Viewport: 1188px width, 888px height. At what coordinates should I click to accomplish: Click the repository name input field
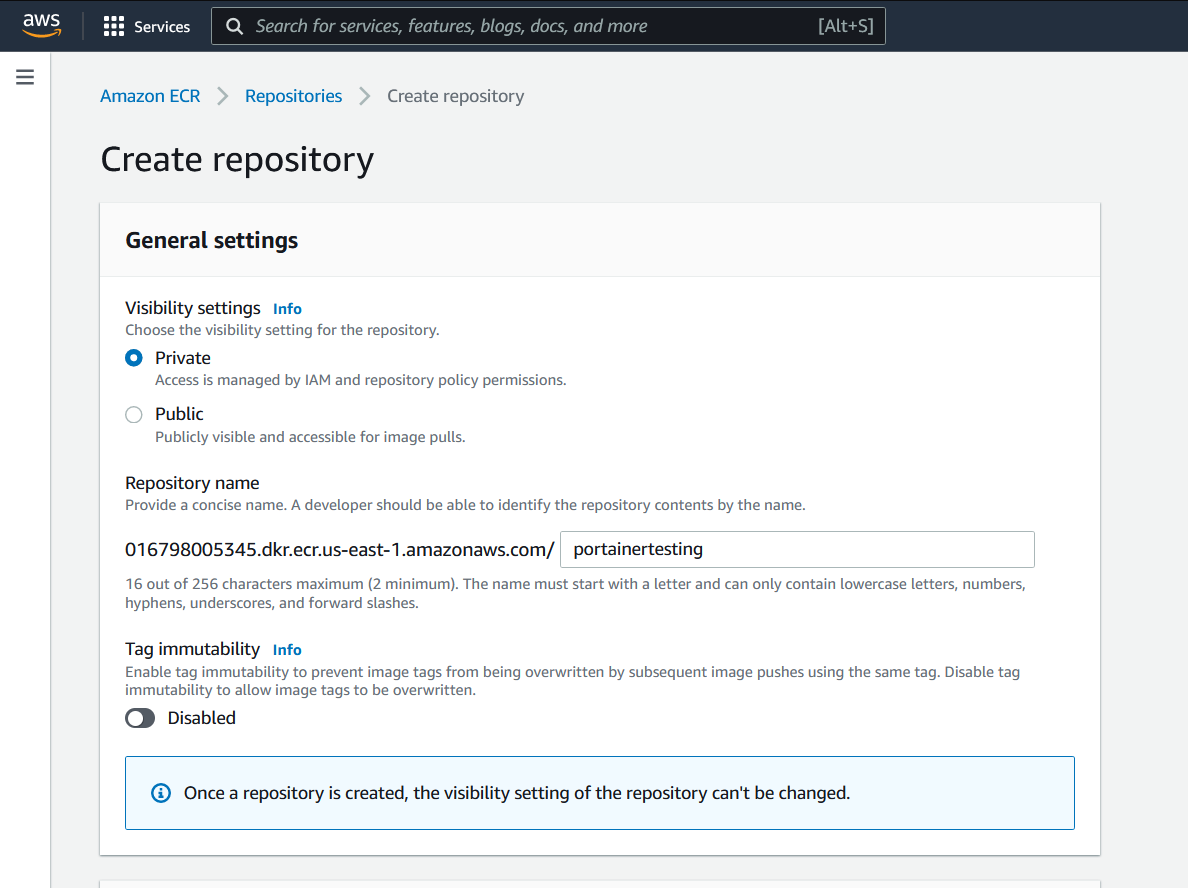tap(797, 549)
